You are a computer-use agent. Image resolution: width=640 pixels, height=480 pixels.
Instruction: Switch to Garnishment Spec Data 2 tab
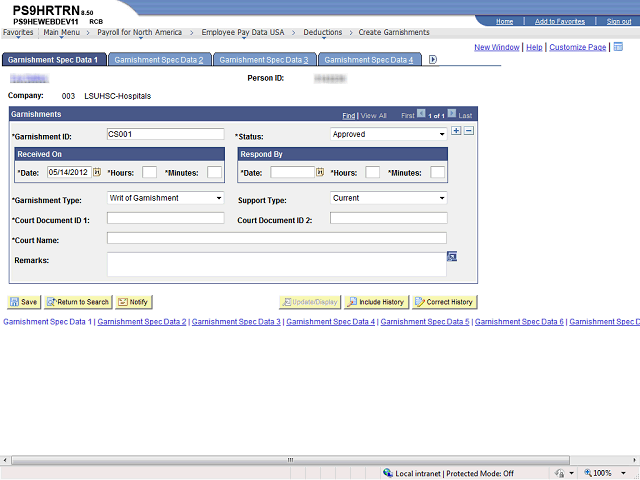(158, 60)
